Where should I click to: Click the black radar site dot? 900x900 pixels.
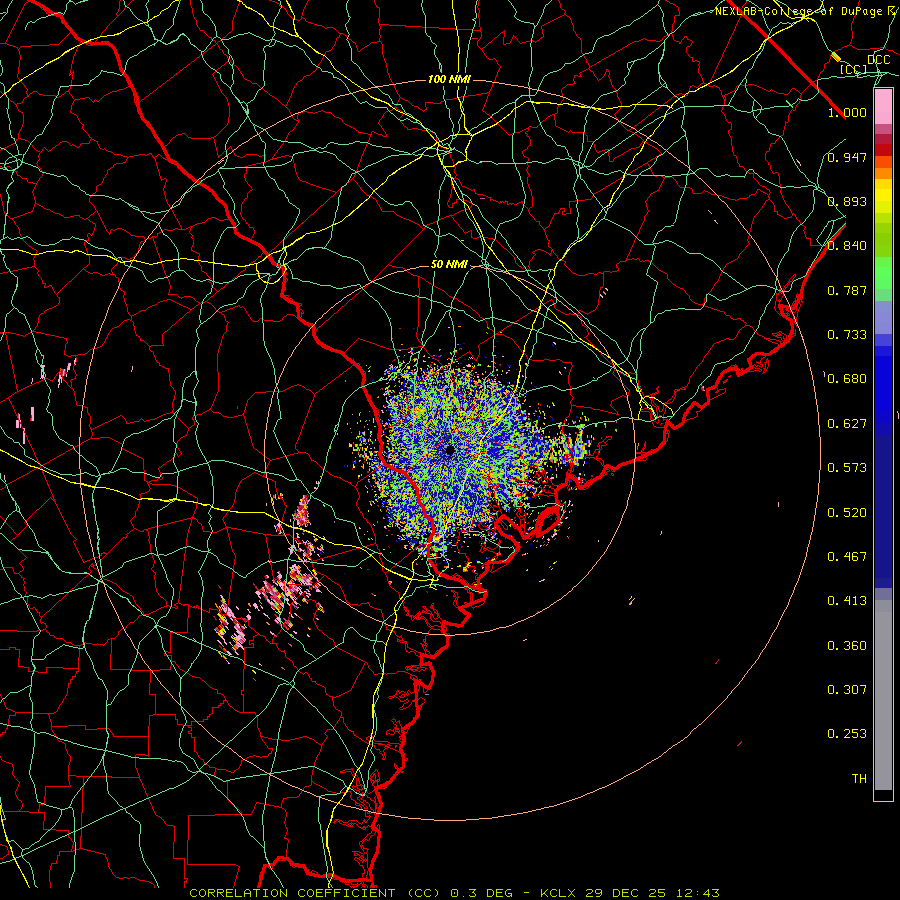[450, 450]
